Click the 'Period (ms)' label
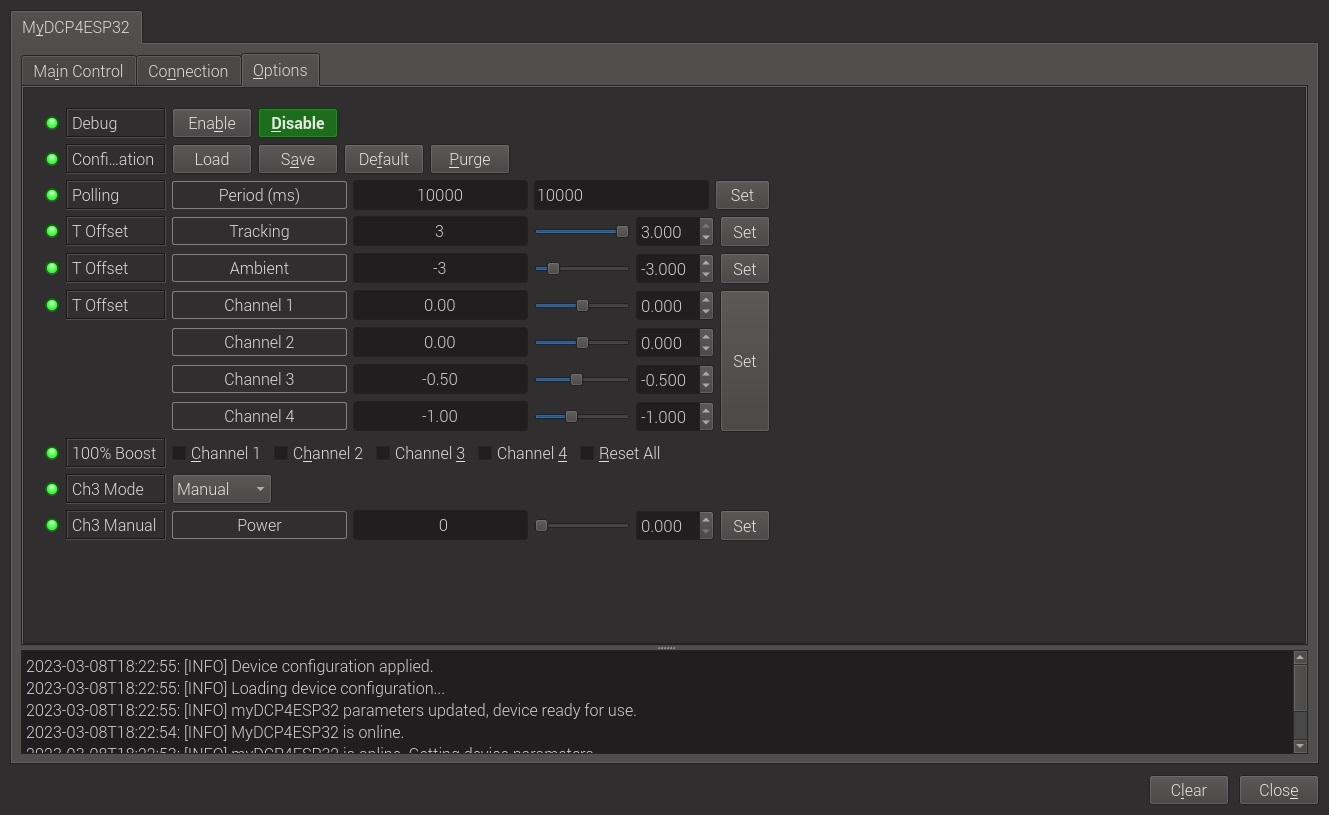1329x815 pixels. coord(259,195)
